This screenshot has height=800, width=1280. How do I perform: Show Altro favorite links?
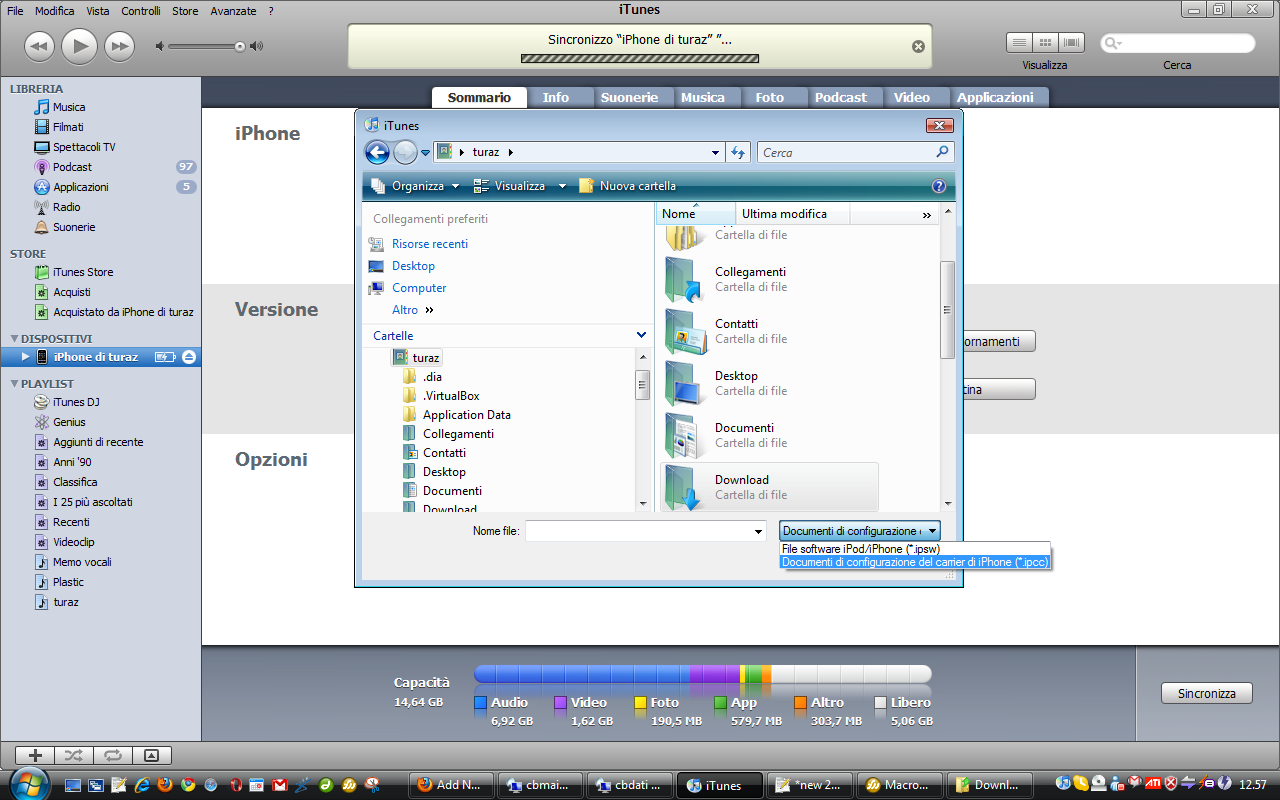[412, 310]
